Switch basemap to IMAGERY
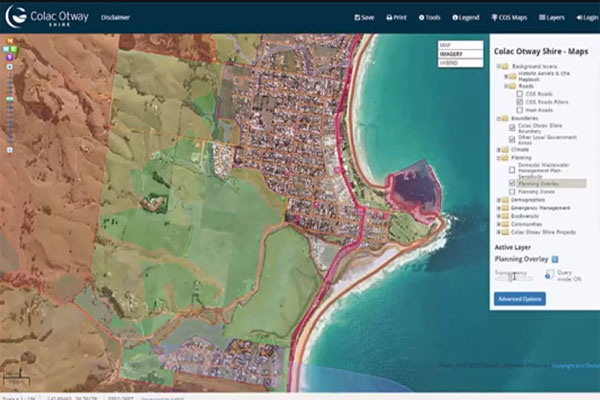 [x=460, y=54]
